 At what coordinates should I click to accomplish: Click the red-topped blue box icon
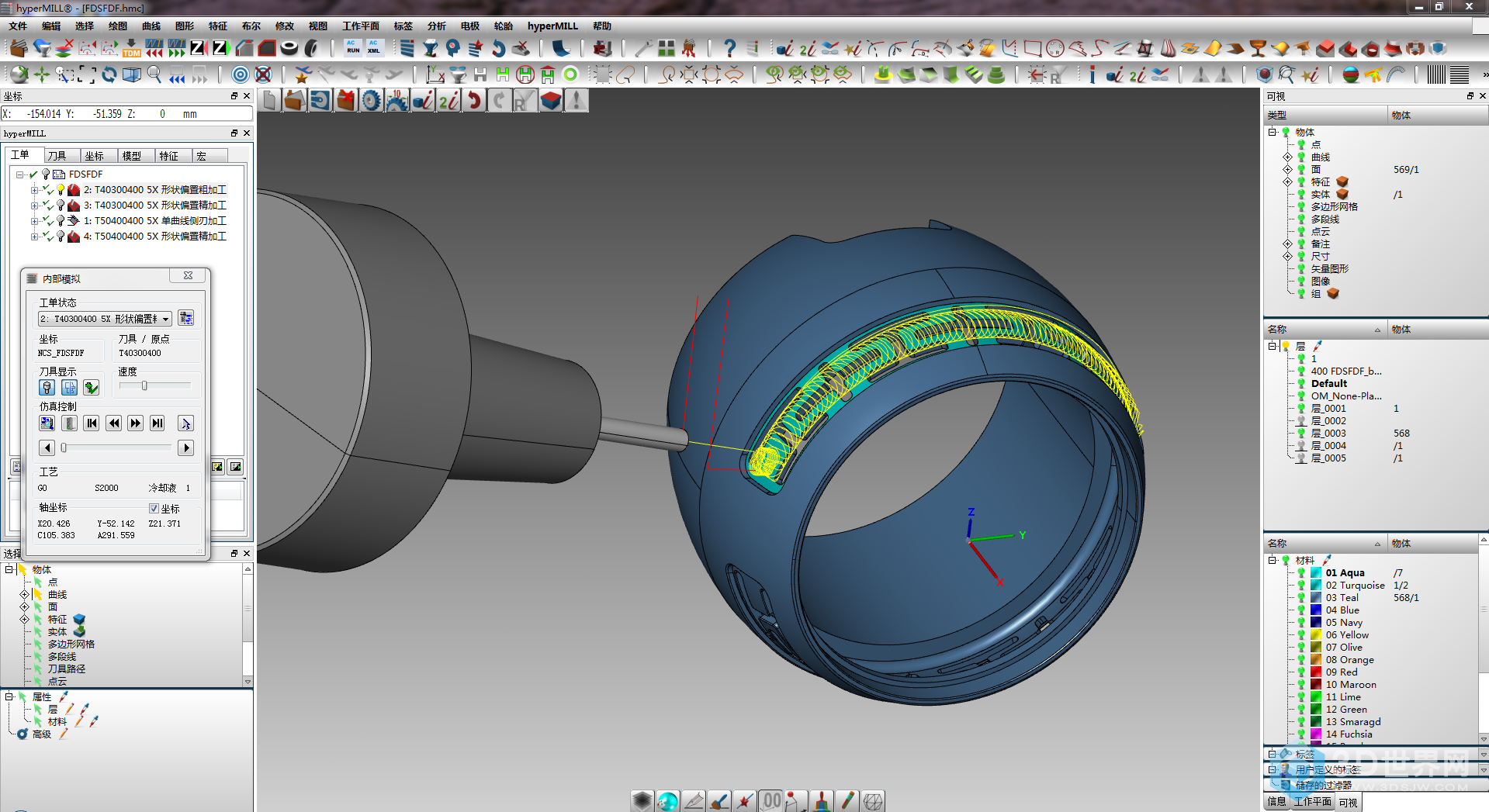point(551,101)
